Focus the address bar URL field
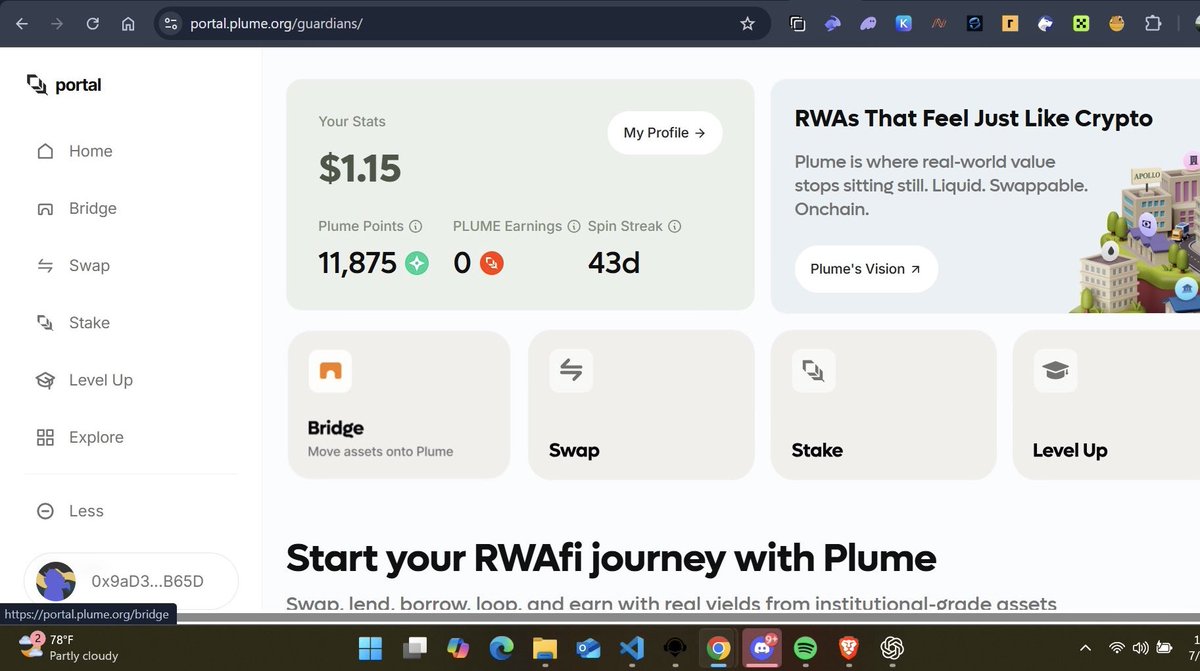1200x671 pixels. pyautogui.click(x=460, y=24)
